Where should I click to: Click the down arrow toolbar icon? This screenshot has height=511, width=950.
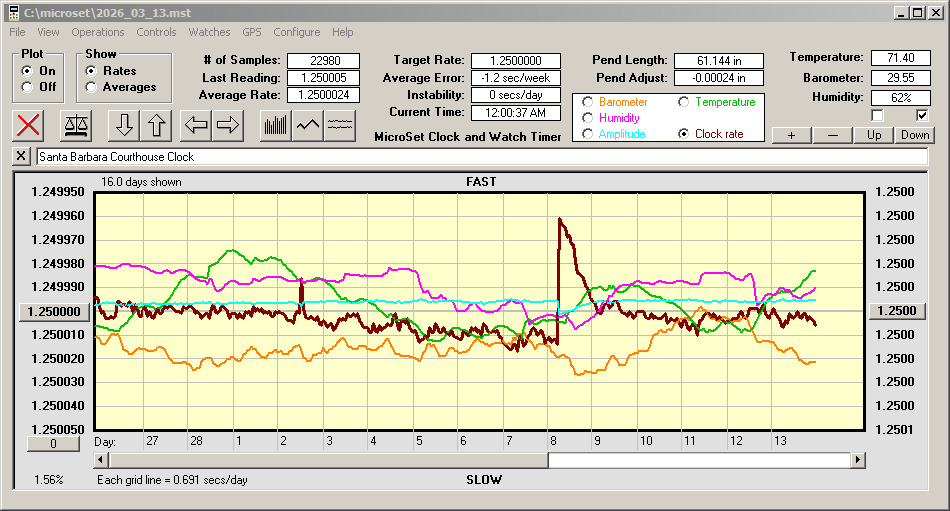[124, 125]
